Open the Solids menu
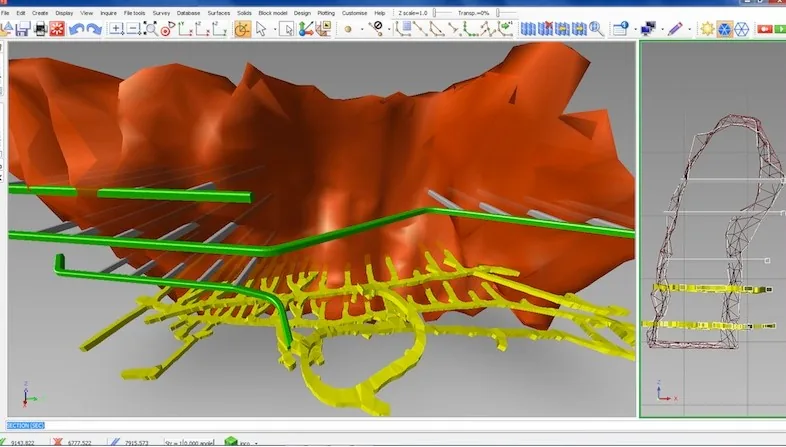This screenshot has height=447, width=786. coord(244,13)
